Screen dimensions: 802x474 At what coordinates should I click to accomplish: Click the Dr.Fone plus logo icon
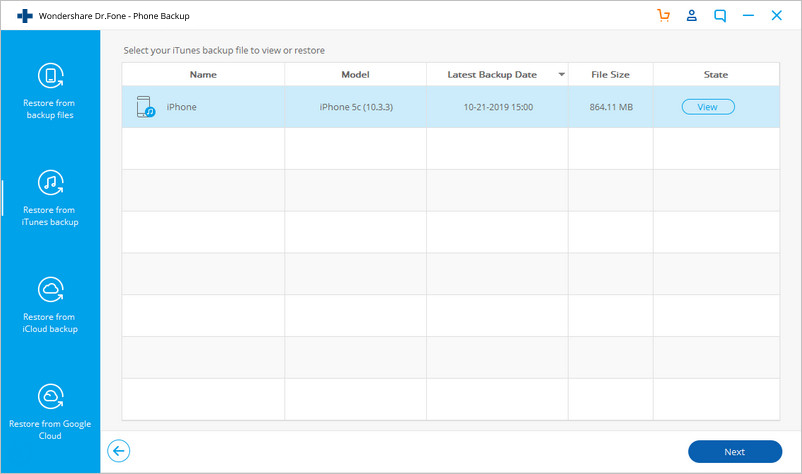click(25, 16)
